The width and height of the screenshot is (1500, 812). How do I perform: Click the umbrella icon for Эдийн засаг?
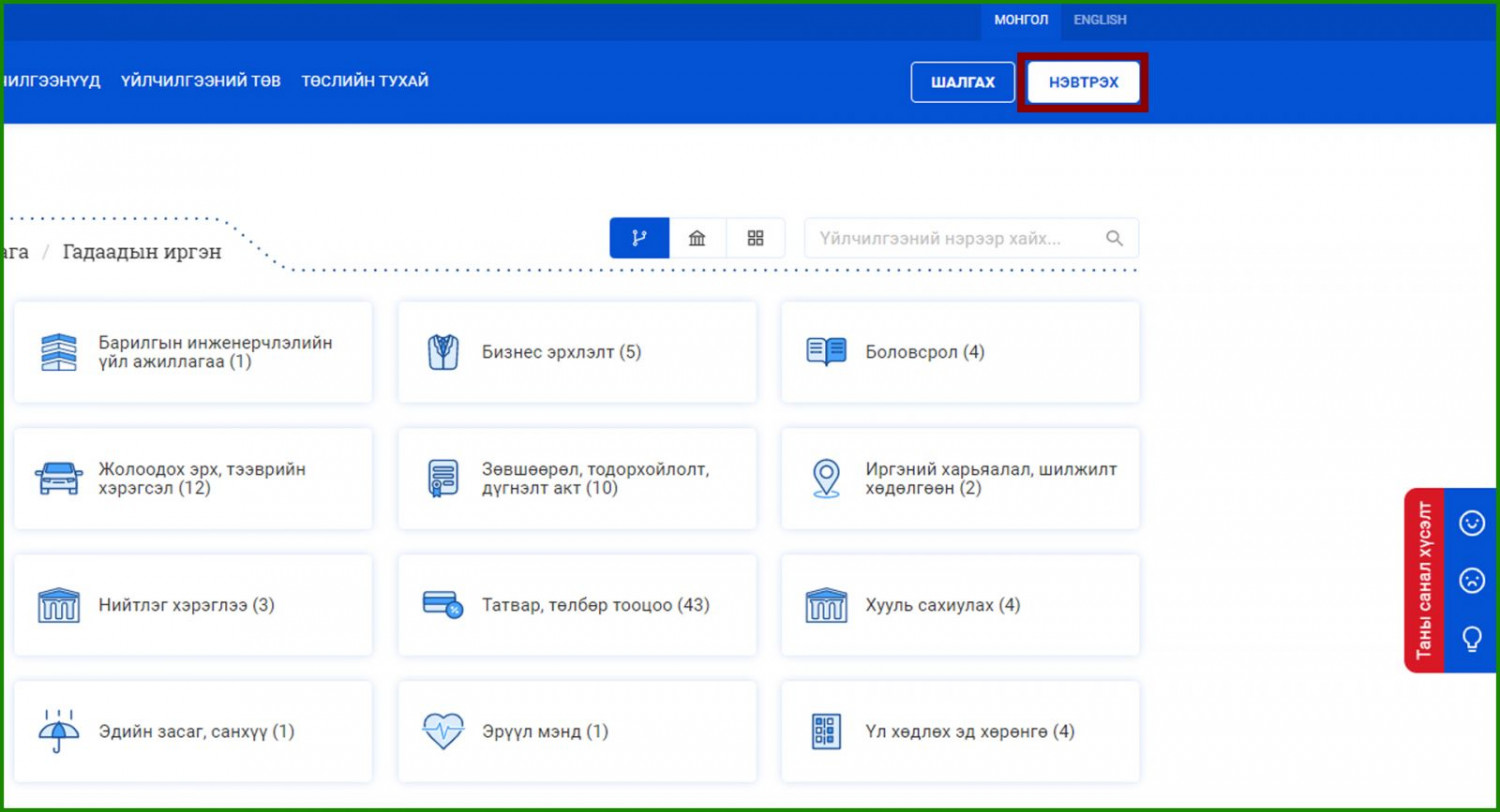[58, 731]
